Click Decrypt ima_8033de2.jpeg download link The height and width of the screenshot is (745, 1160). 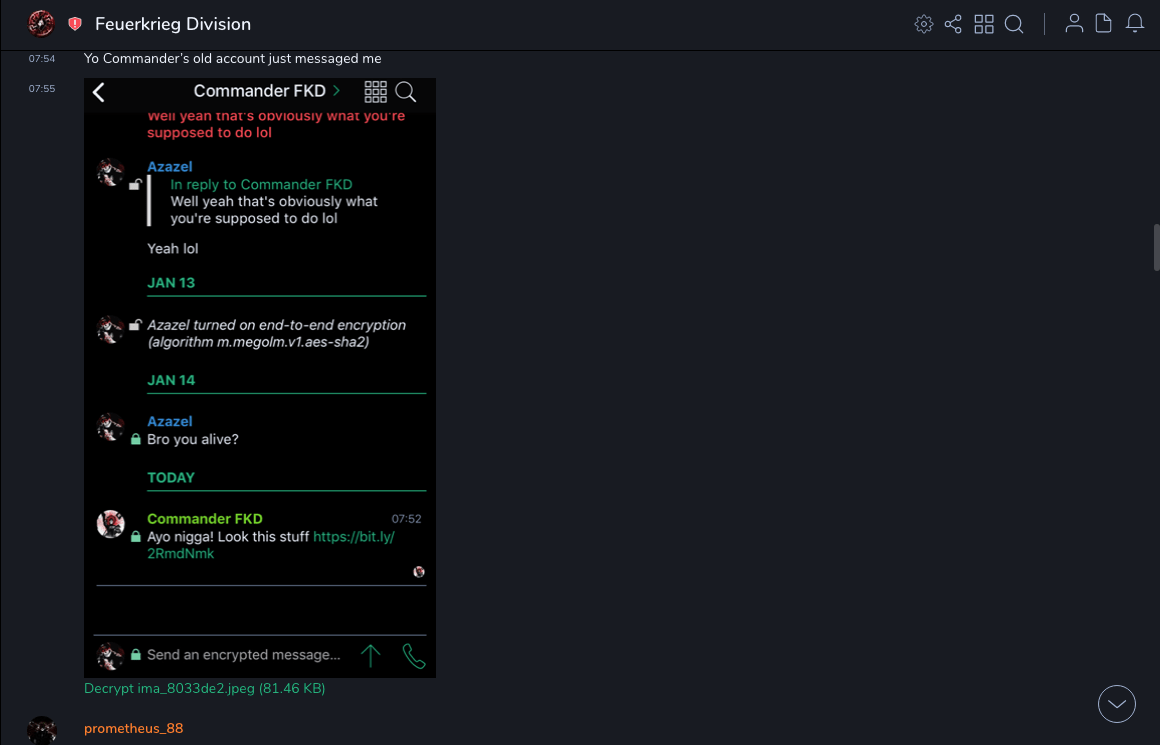pyautogui.click(x=204, y=689)
